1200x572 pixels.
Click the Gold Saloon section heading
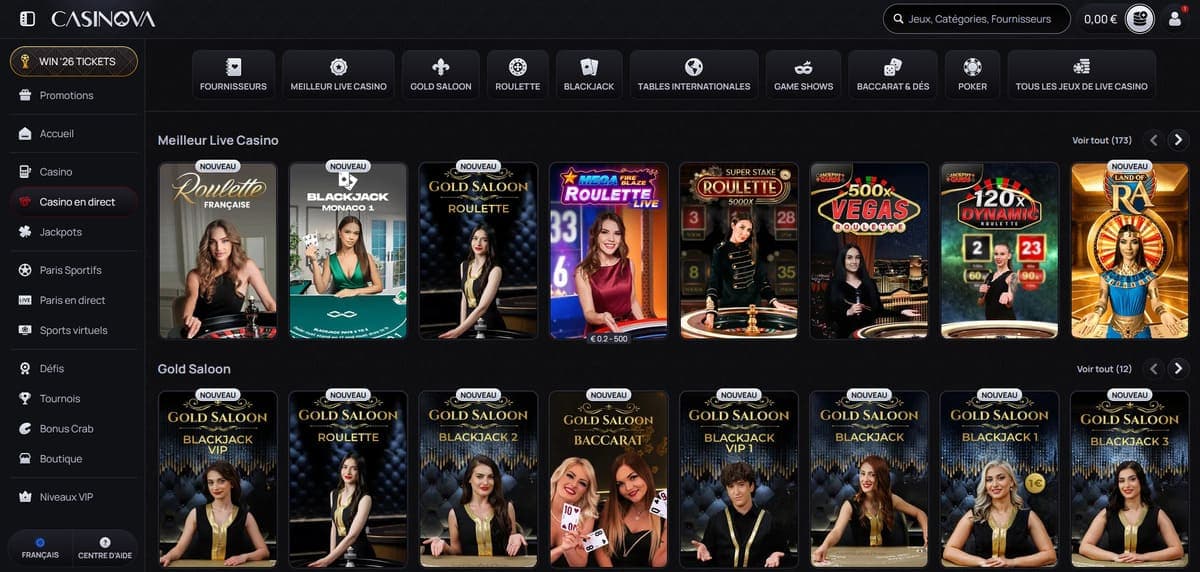click(x=194, y=369)
